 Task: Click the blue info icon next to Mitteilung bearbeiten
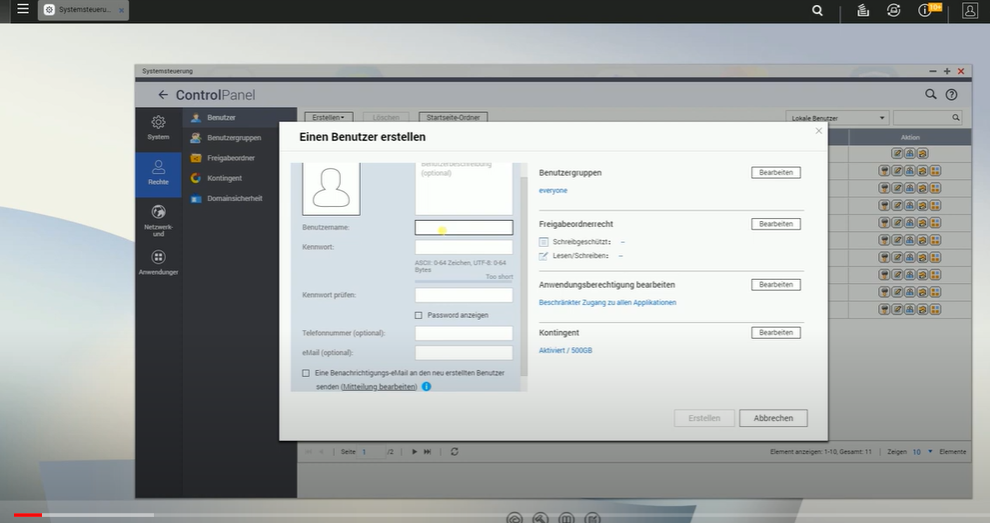point(426,386)
